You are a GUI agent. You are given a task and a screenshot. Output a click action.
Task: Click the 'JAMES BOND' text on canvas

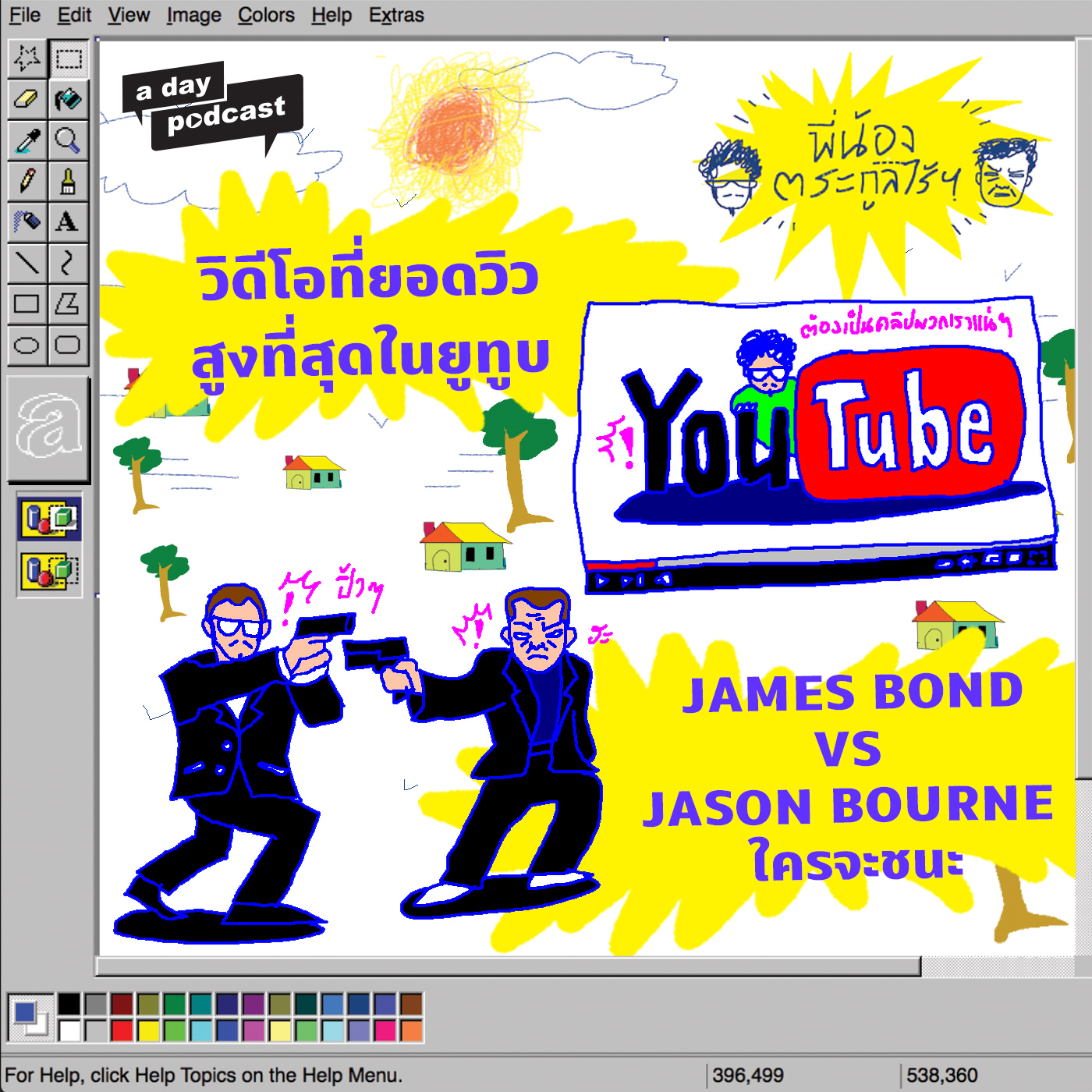coord(853,693)
